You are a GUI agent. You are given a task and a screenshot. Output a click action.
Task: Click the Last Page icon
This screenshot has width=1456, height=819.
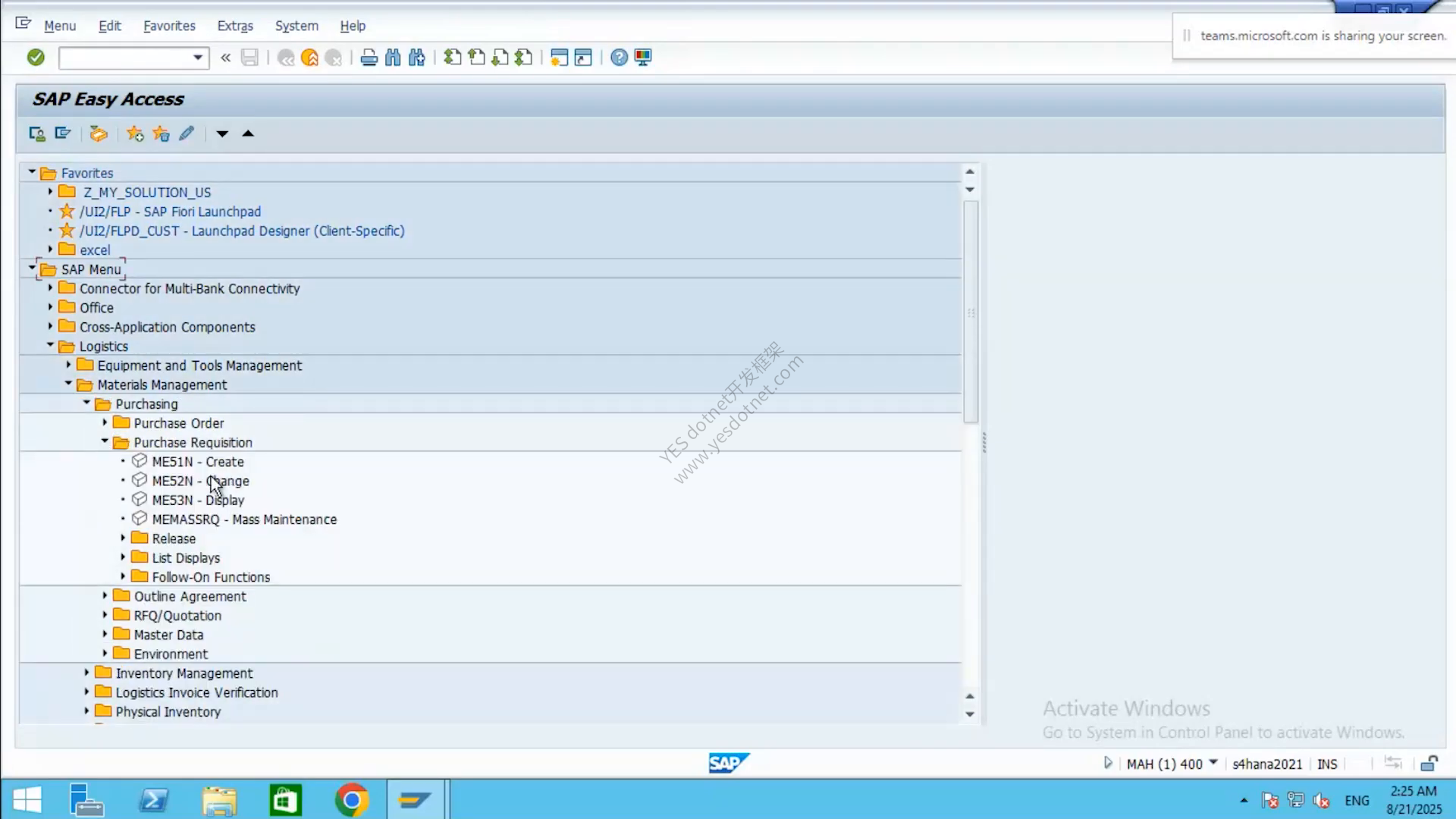523,58
